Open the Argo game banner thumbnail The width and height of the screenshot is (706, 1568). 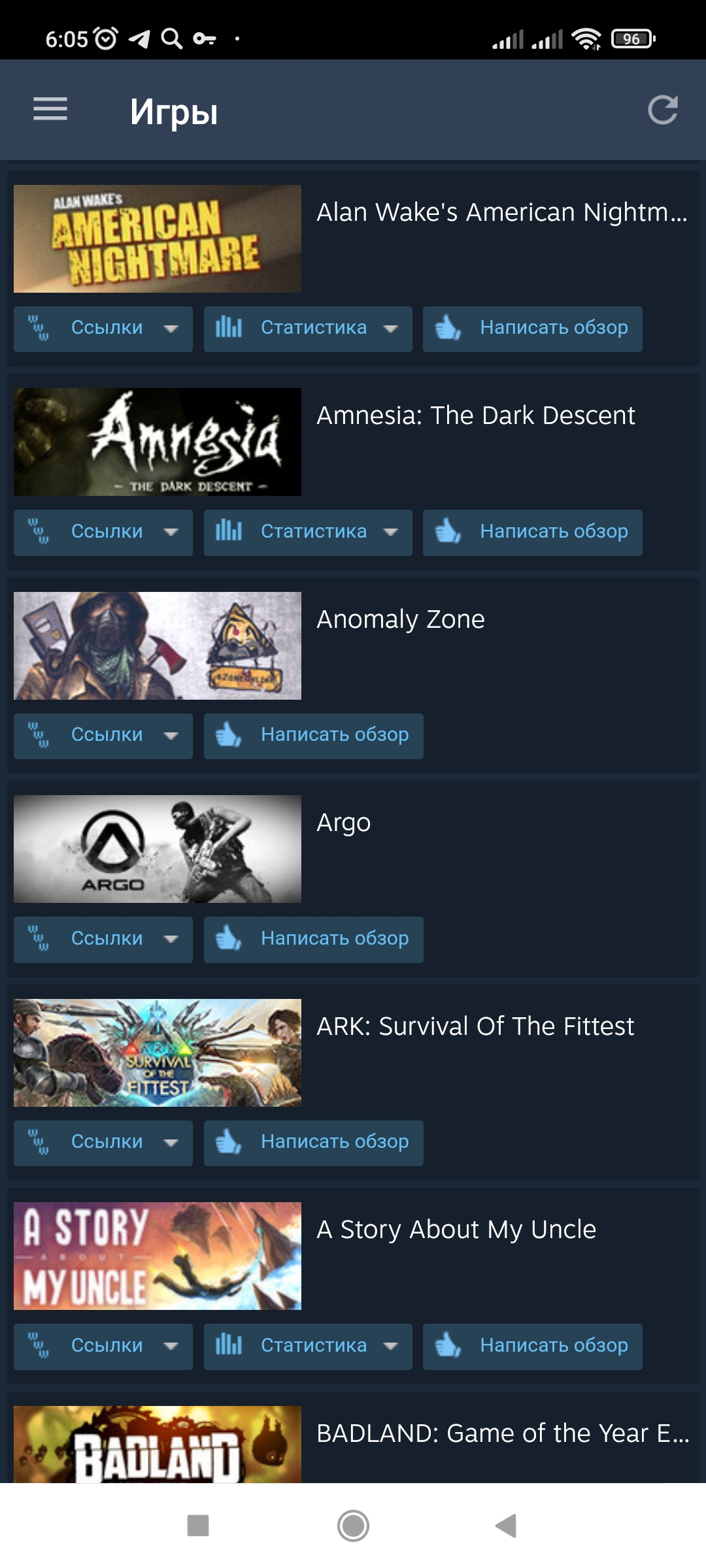[158, 849]
